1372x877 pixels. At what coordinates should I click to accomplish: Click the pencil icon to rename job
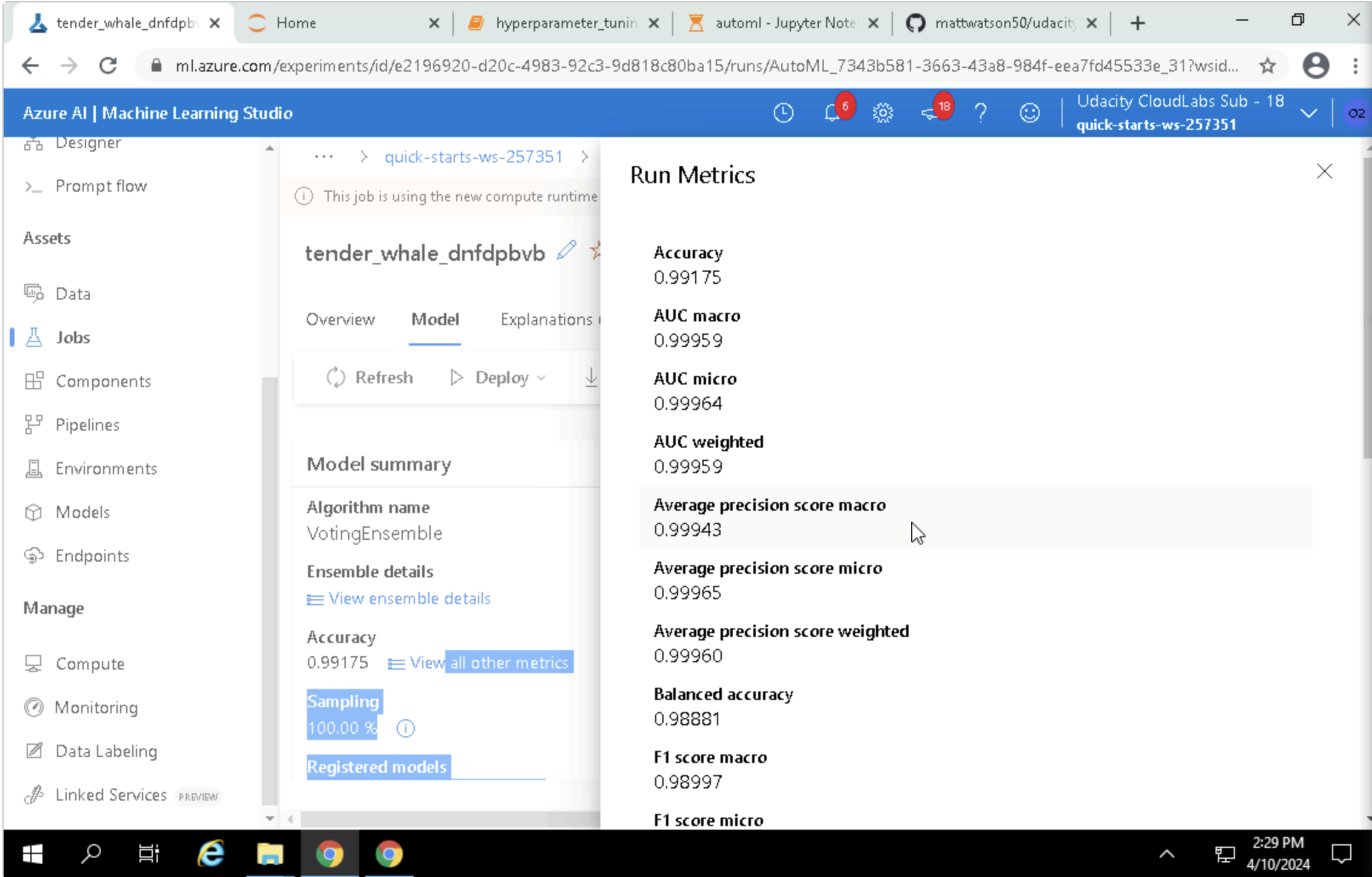(566, 250)
